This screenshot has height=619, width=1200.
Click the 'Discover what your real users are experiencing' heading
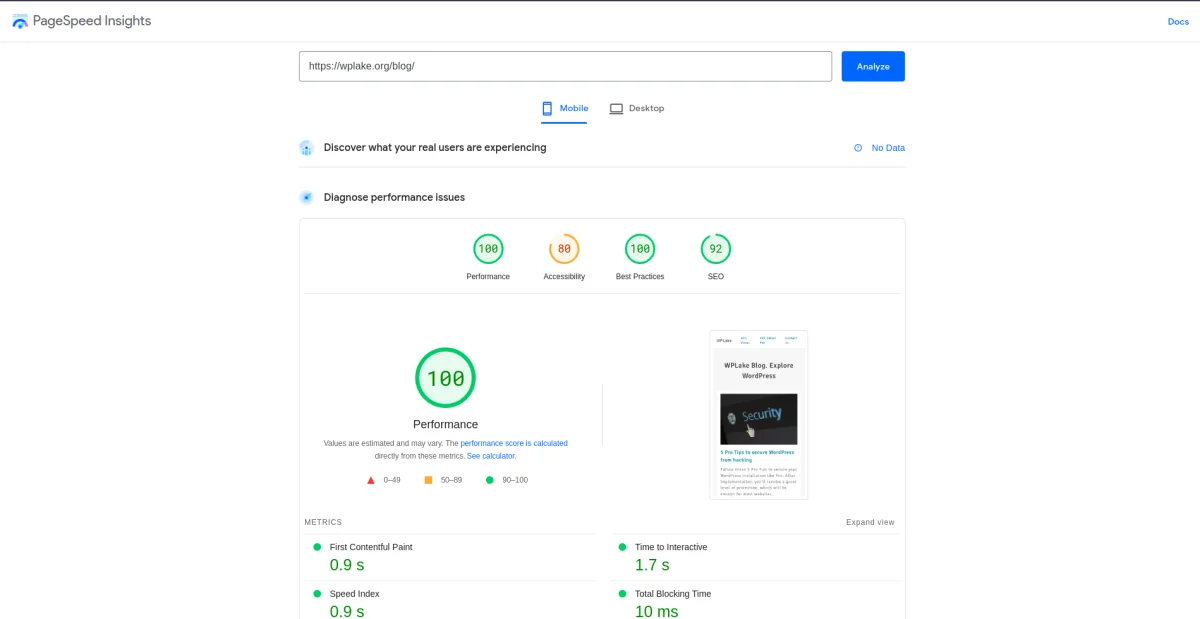coord(435,148)
